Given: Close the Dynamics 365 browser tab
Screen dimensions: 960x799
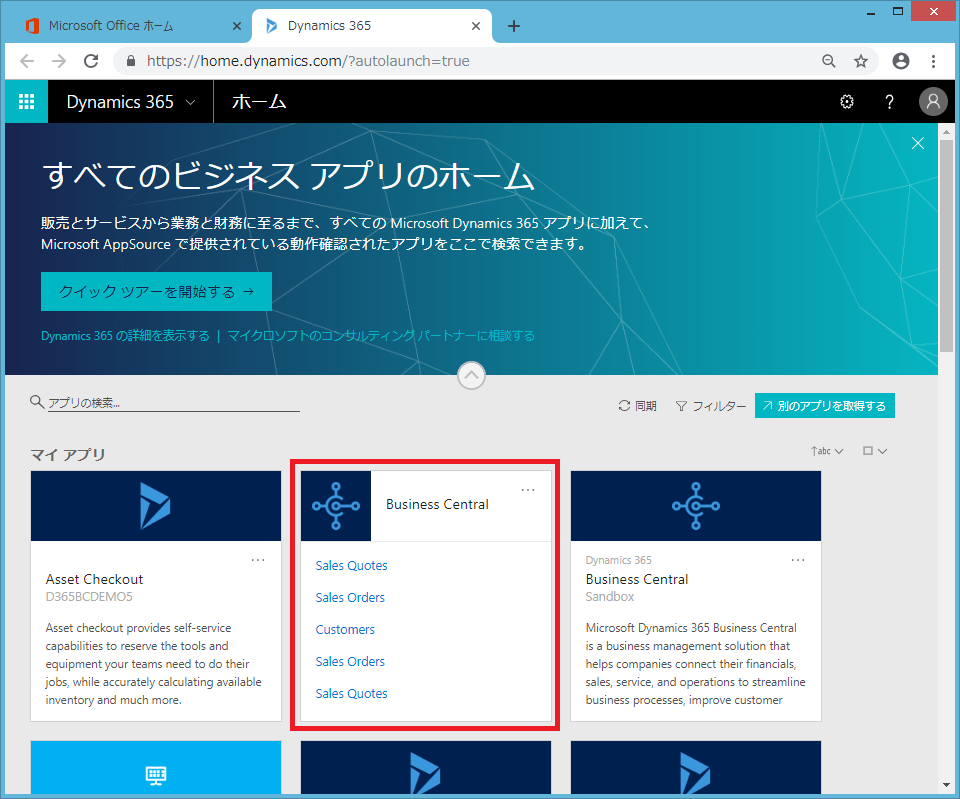Looking at the screenshot, I should 476,26.
